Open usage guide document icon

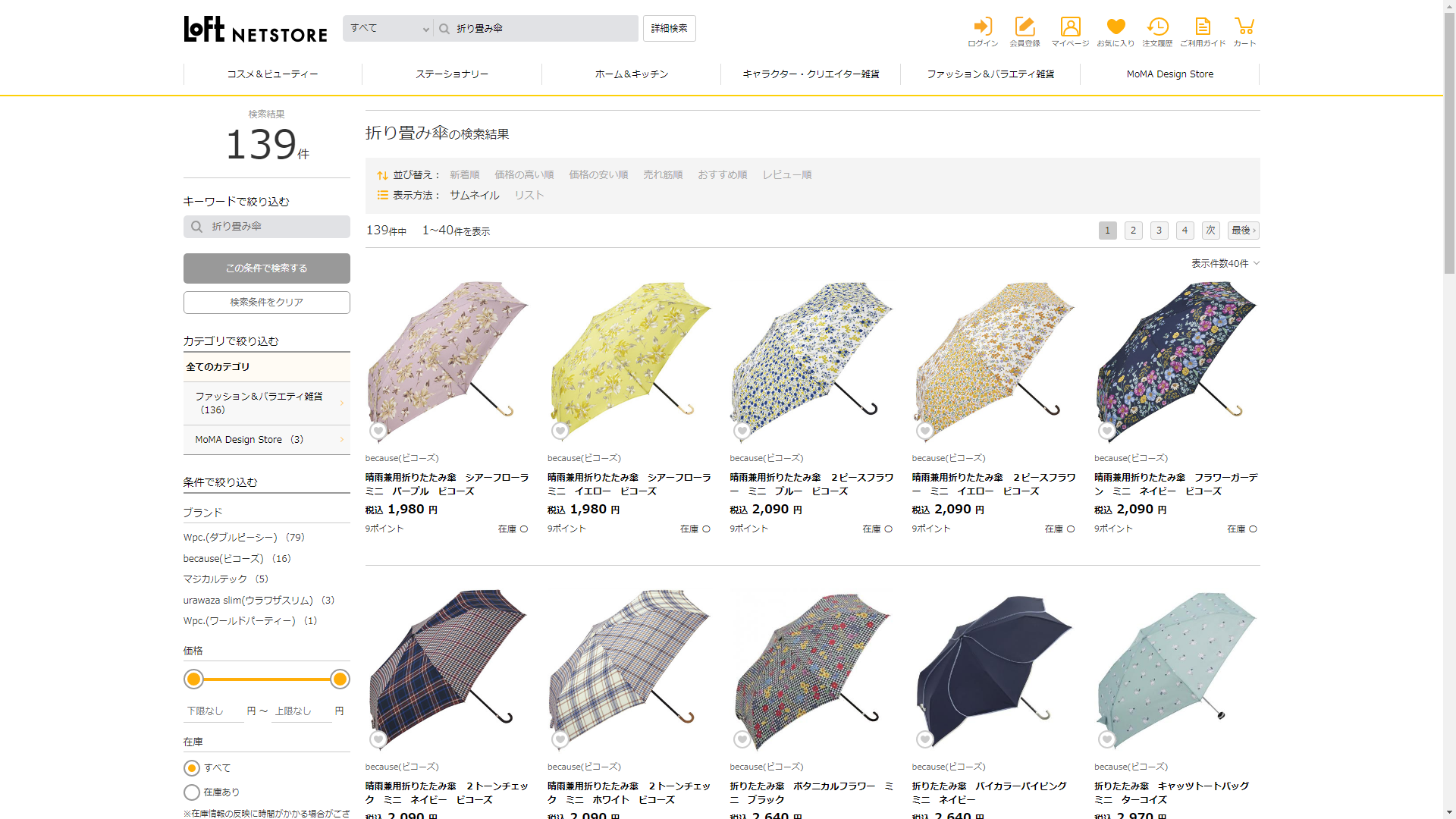point(1203,27)
